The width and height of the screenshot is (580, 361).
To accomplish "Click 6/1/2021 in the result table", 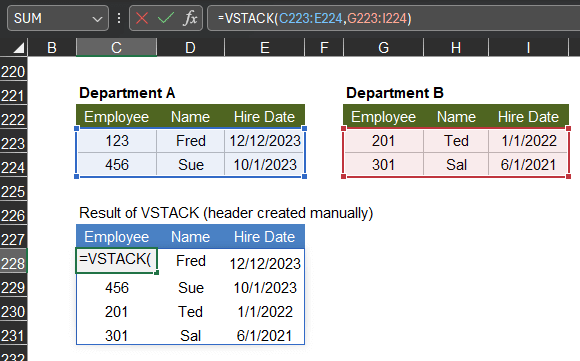I will click(x=264, y=335).
